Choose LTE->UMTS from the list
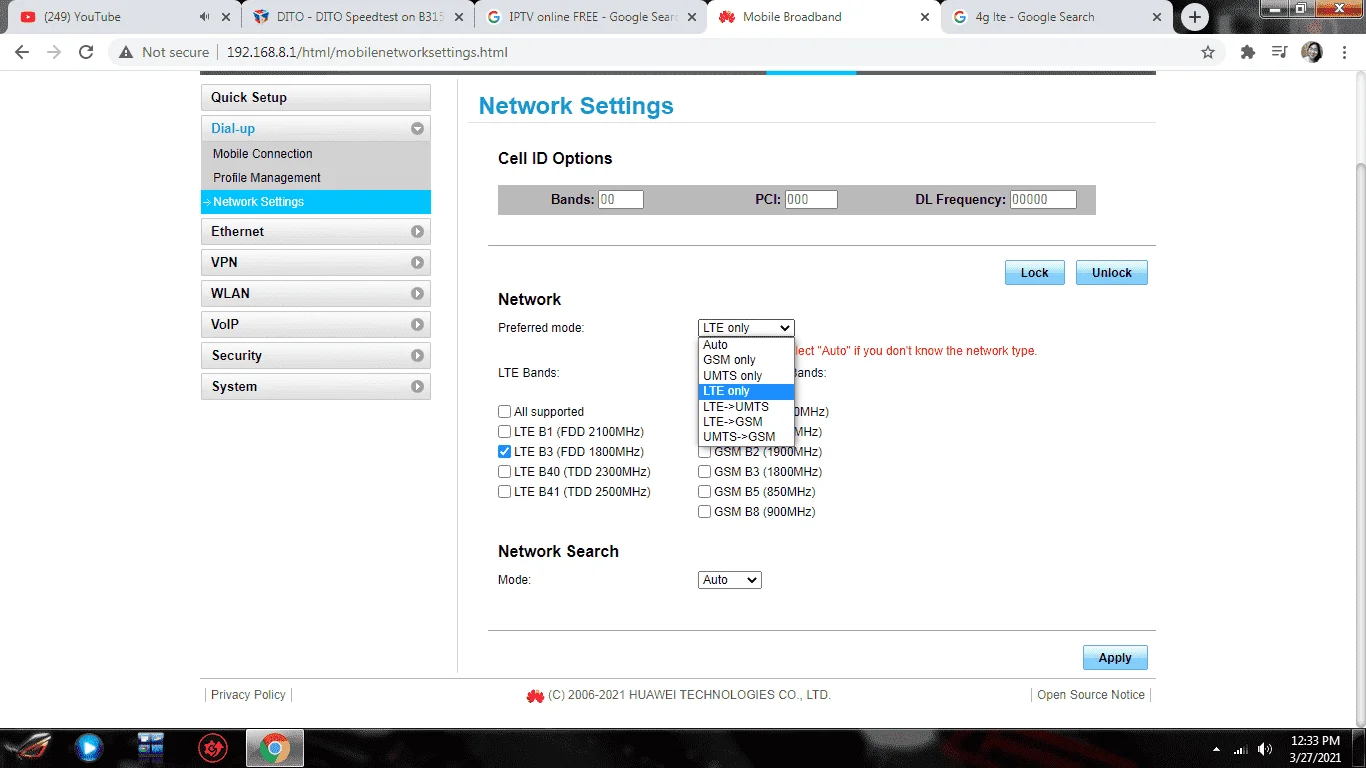Viewport: 1366px width, 768px height. [x=746, y=406]
